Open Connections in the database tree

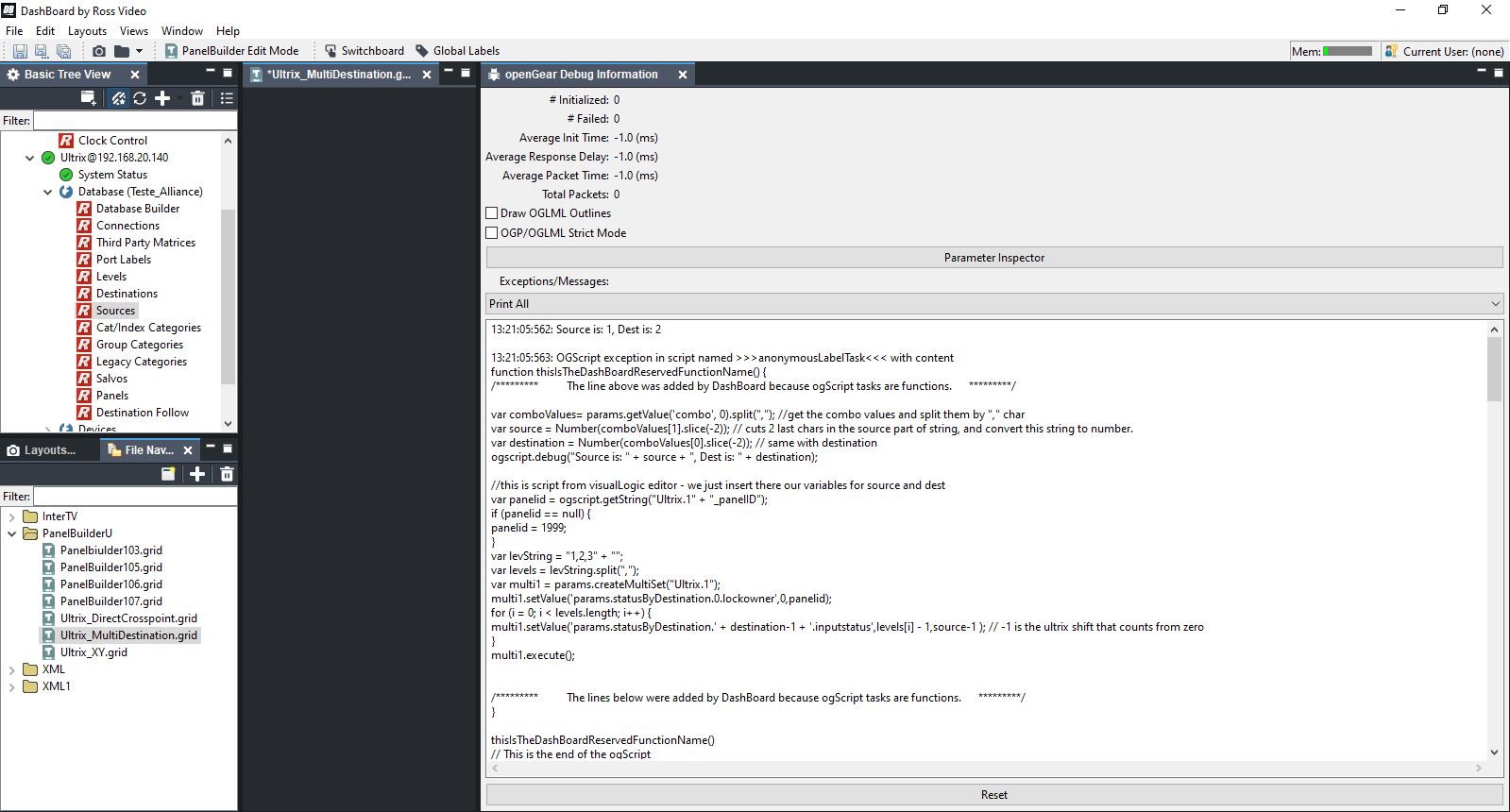pos(127,226)
